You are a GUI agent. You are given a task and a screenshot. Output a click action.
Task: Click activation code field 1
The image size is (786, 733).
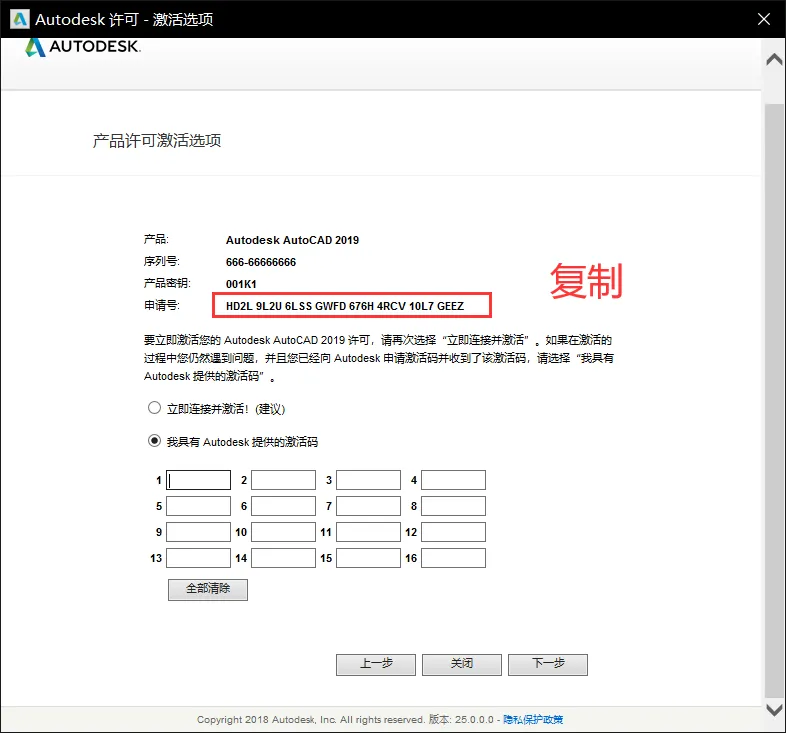point(199,480)
